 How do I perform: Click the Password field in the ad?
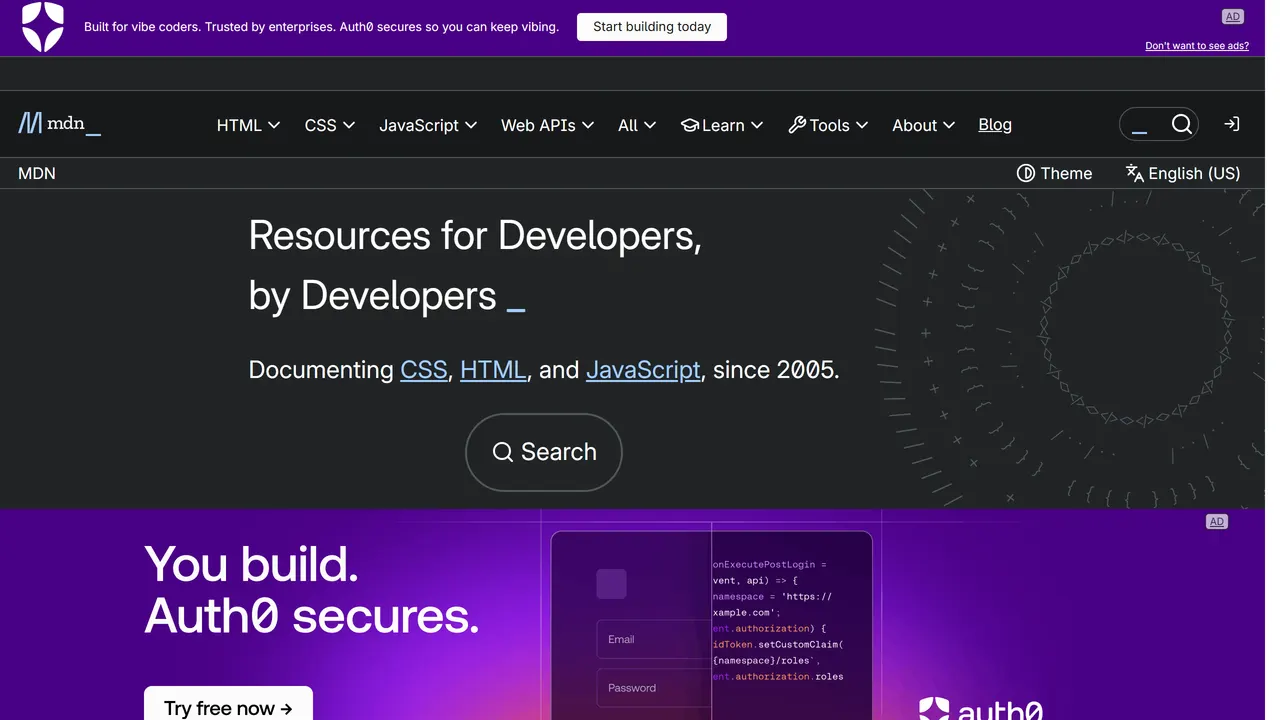654,688
